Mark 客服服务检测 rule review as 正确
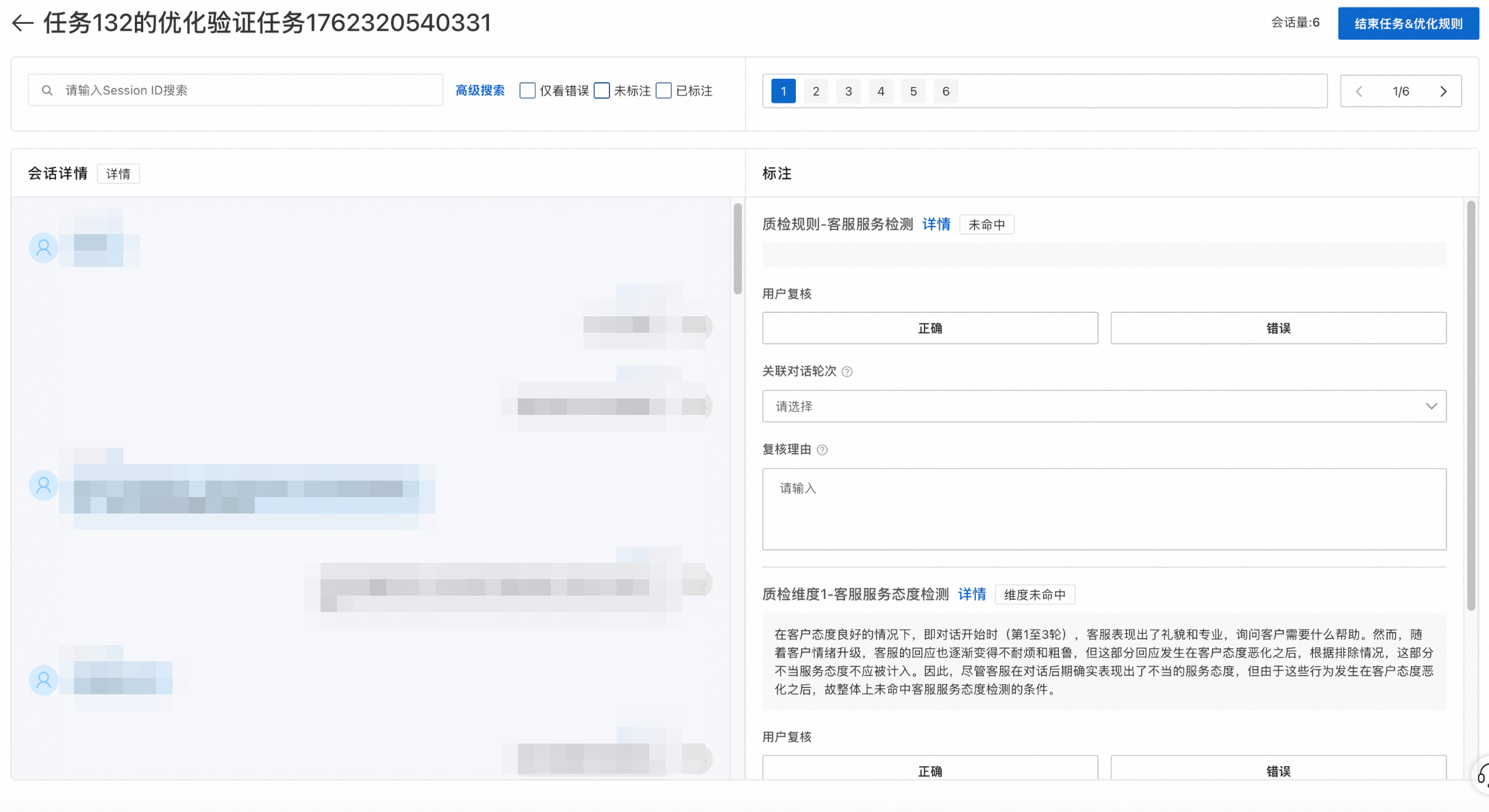This screenshot has width=1489, height=812. pyautogui.click(x=929, y=328)
